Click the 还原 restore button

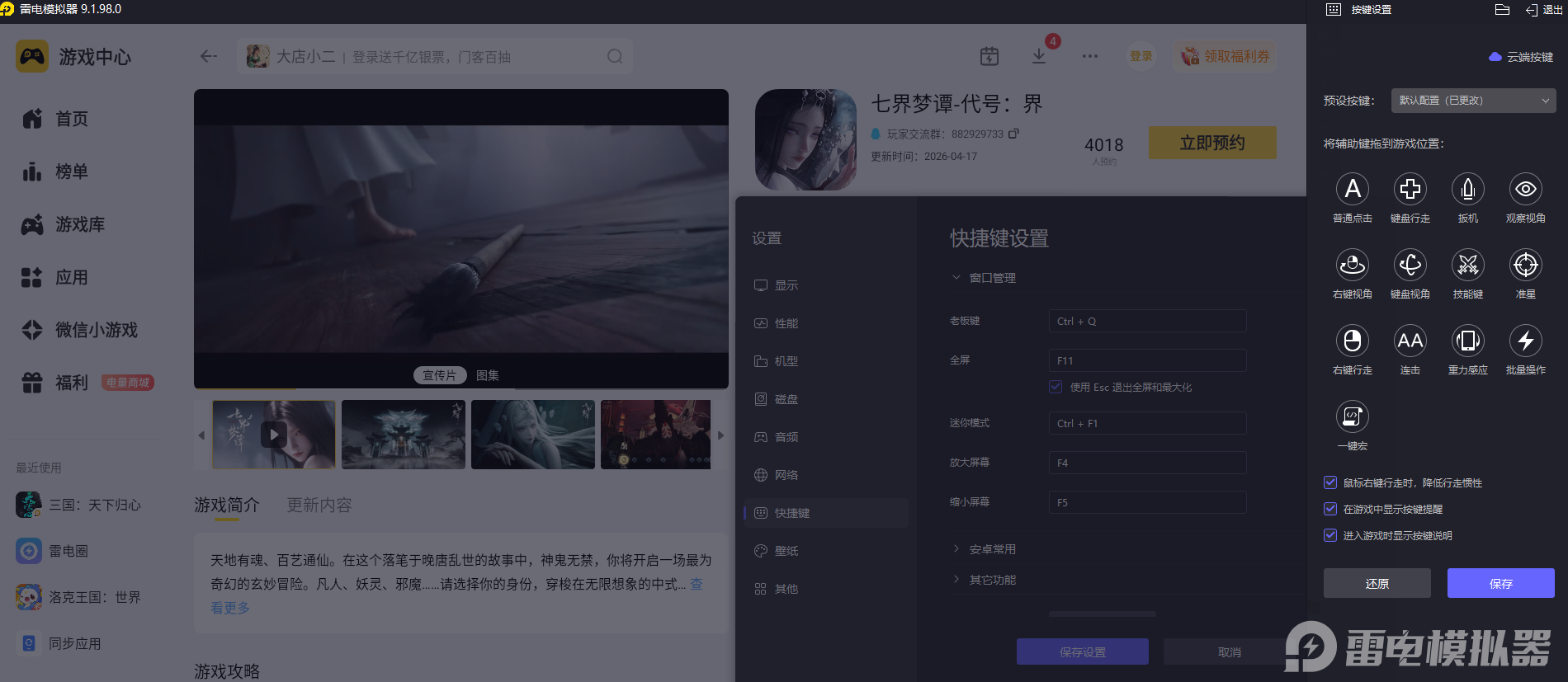1377,583
